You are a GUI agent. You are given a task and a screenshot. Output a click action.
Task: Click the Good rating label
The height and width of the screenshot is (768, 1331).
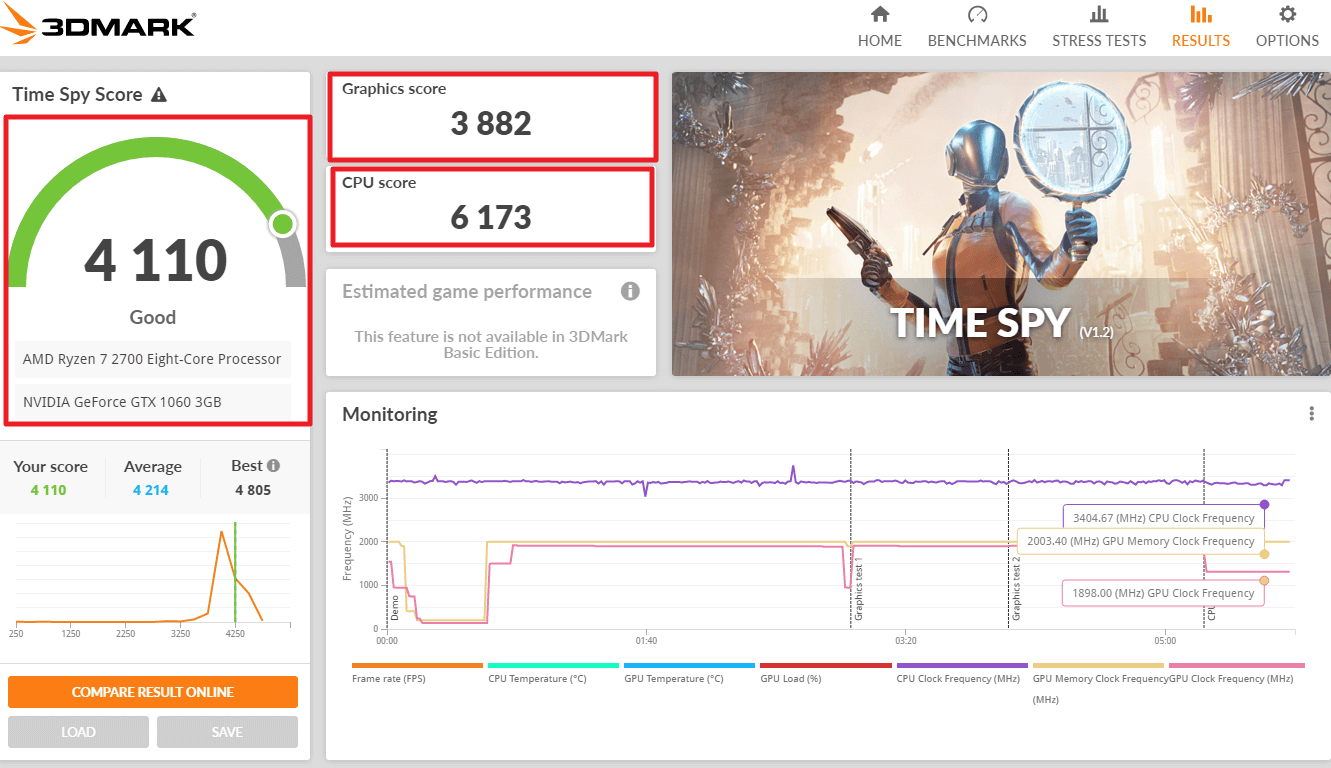153,317
